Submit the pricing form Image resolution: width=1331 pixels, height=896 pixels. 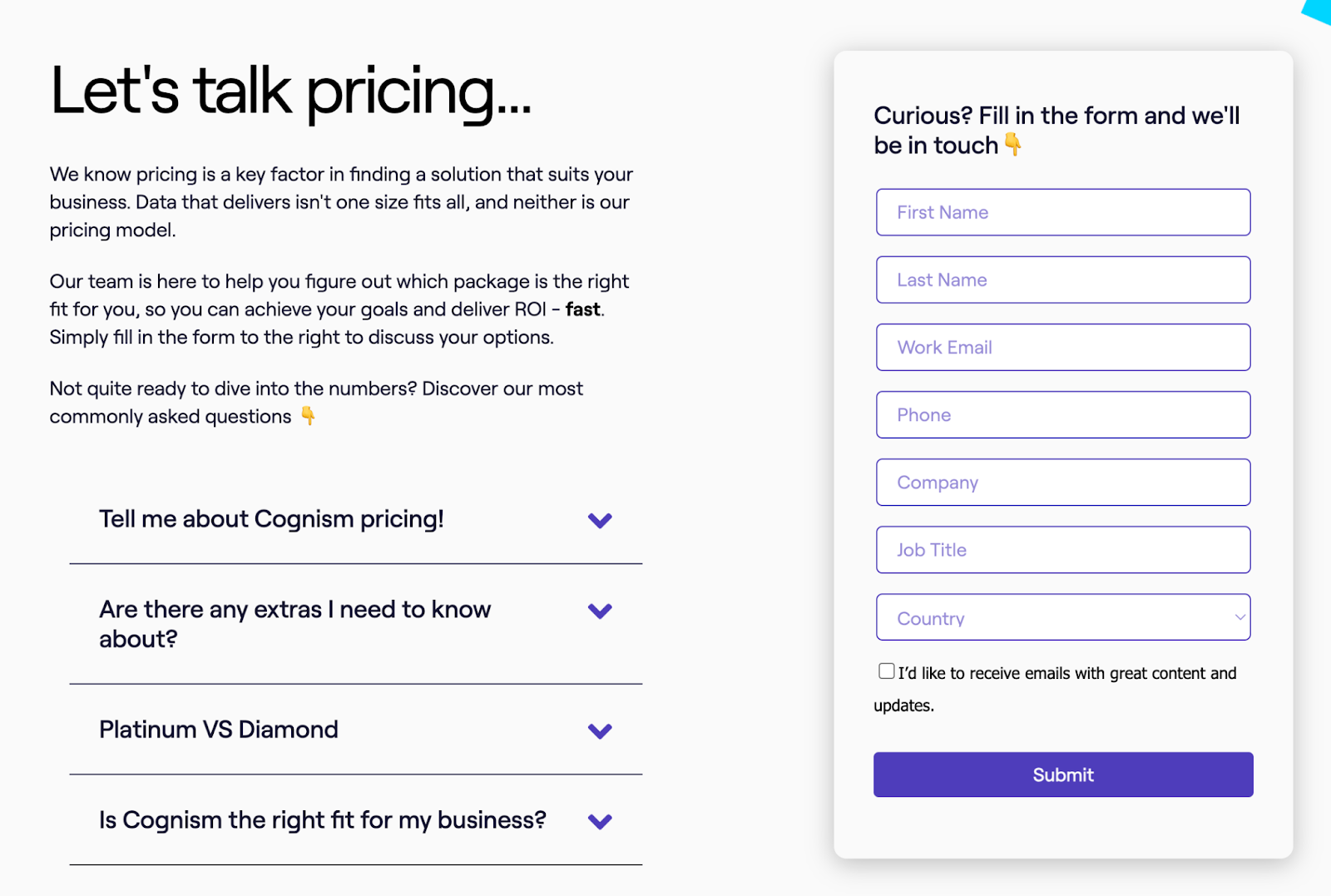(x=1063, y=775)
